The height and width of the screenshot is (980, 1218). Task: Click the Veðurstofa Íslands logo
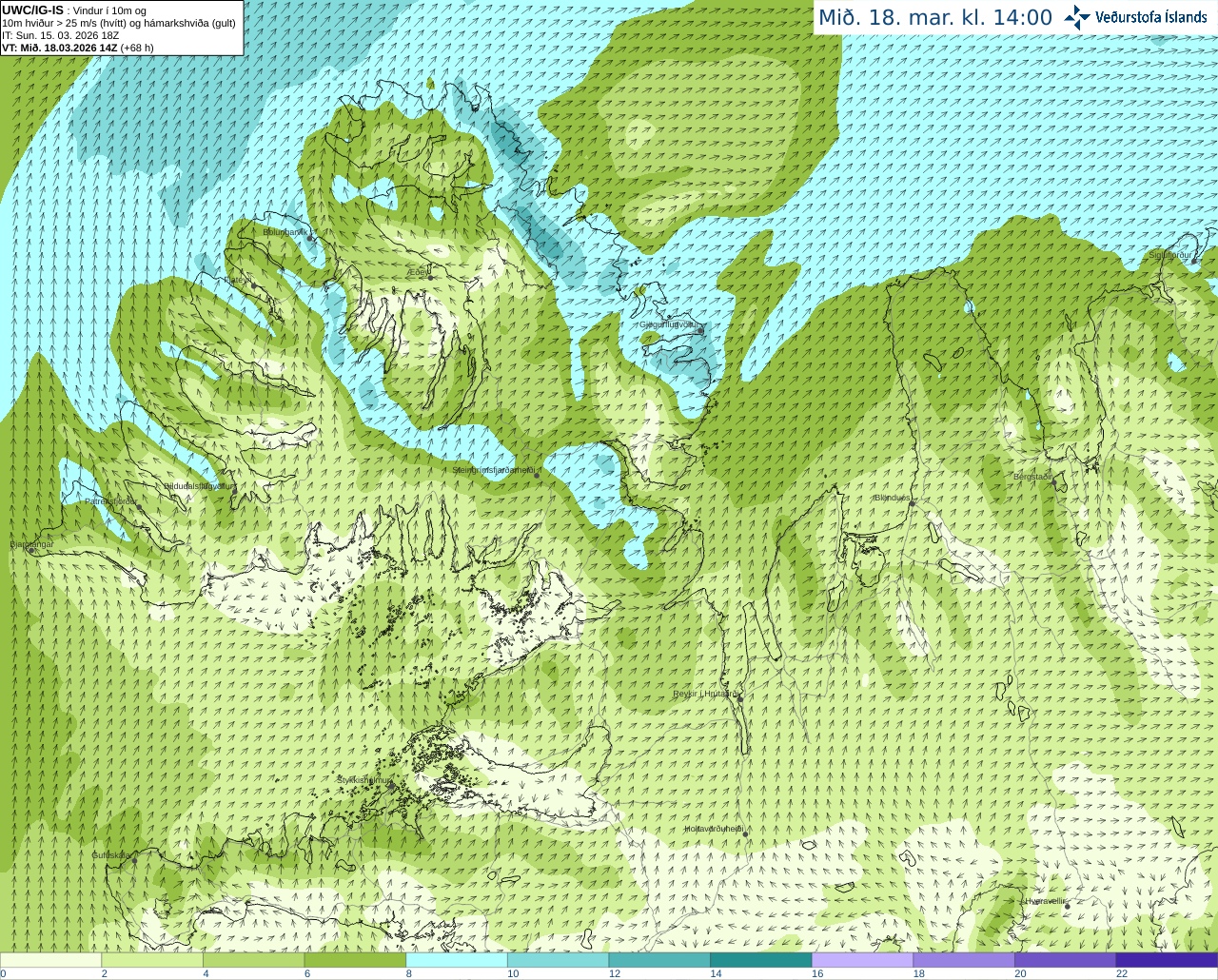[x=1135, y=17]
